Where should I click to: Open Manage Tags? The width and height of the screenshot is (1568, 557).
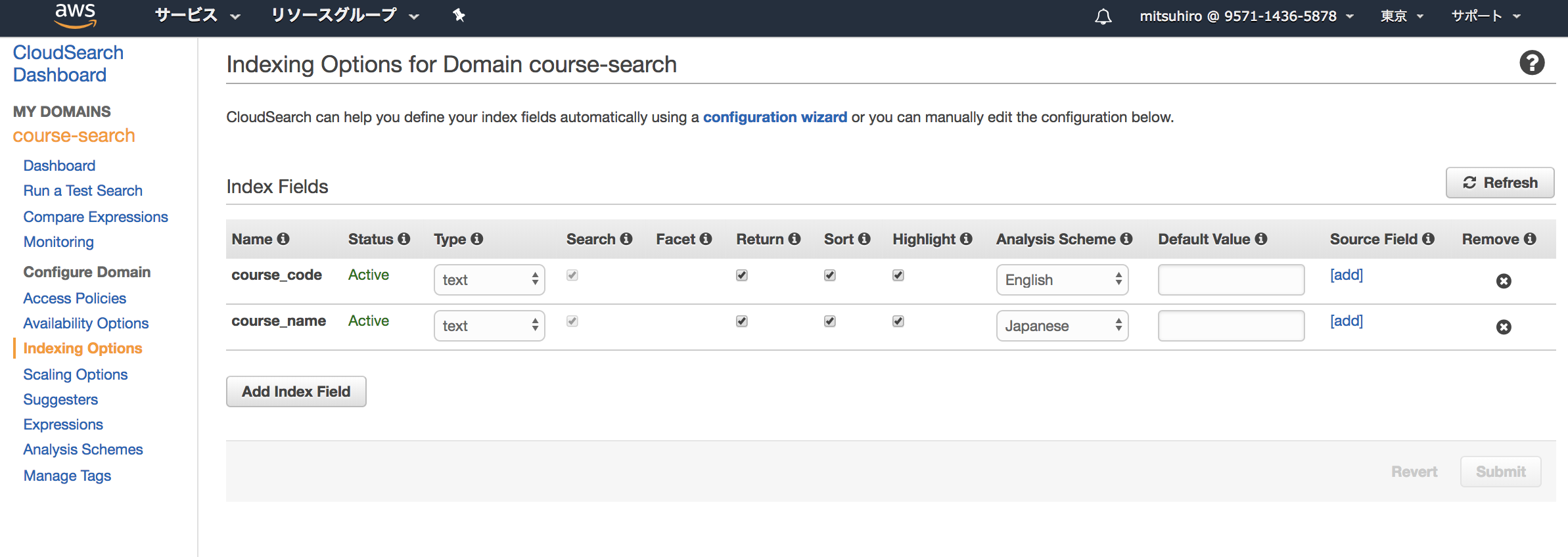[x=67, y=476]
